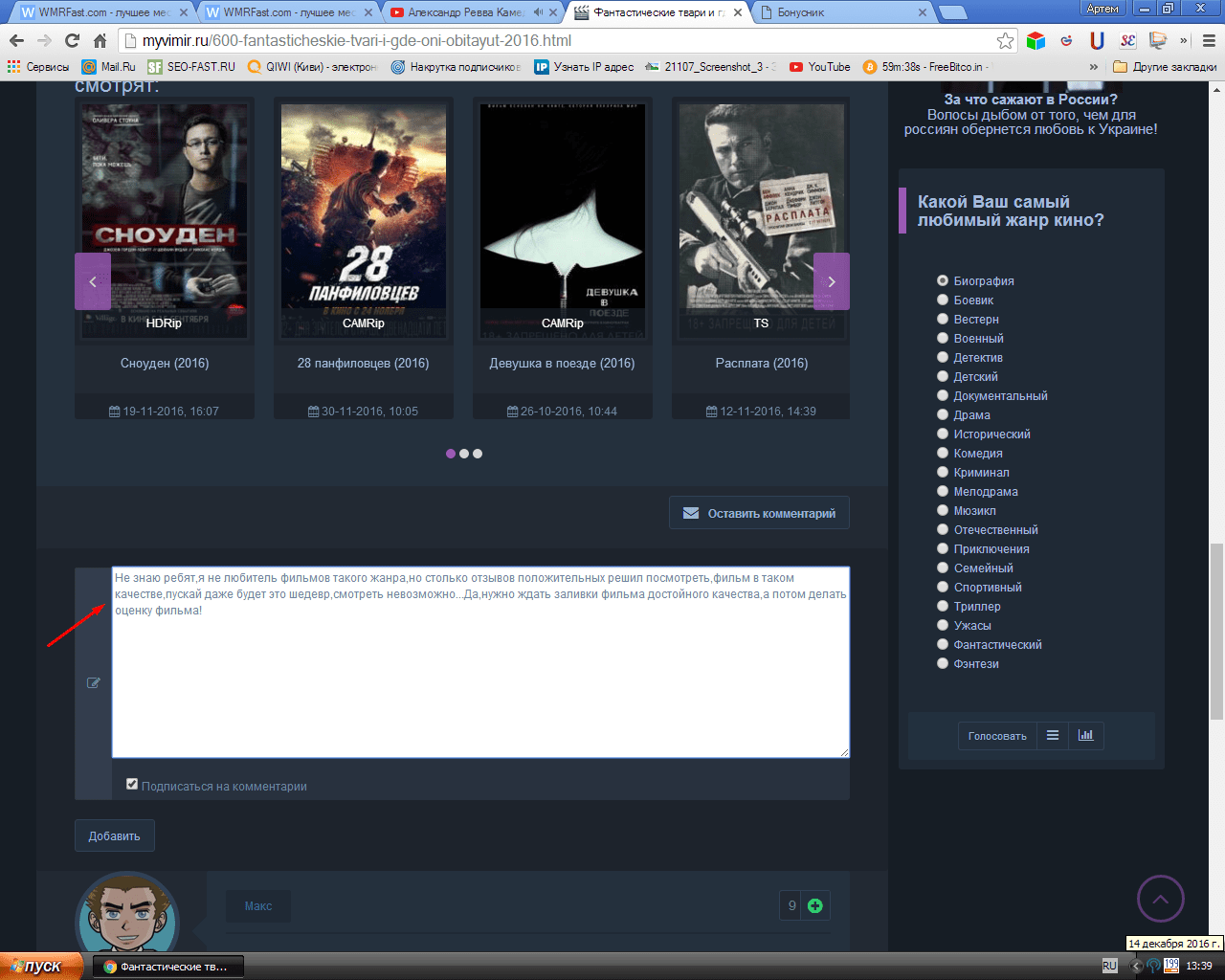Bookmark this page with the star icon
This screenshot has height=980, width=1225.
click(1005, 40)
